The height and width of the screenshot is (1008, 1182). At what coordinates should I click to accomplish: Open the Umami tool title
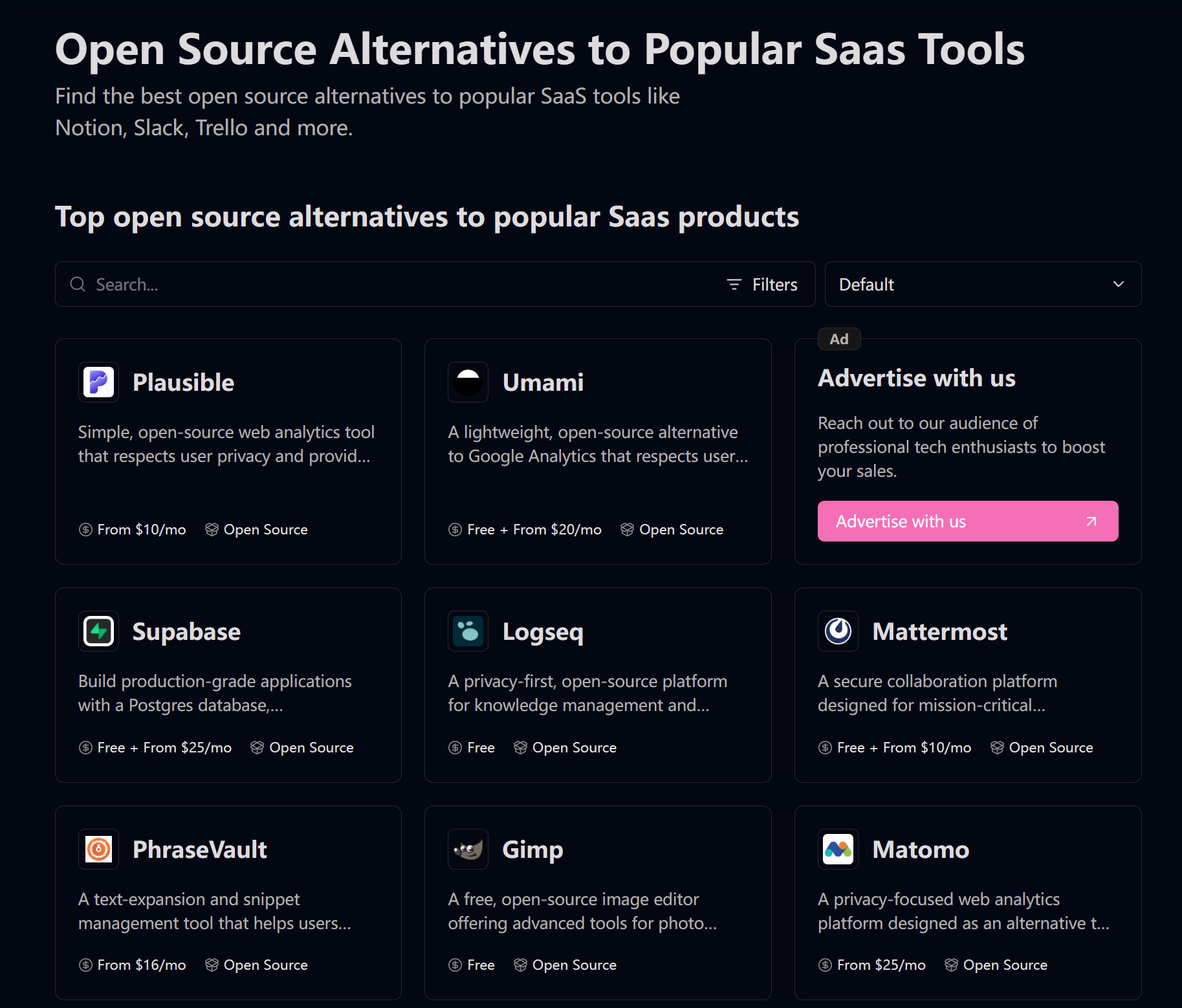[543, 382]
